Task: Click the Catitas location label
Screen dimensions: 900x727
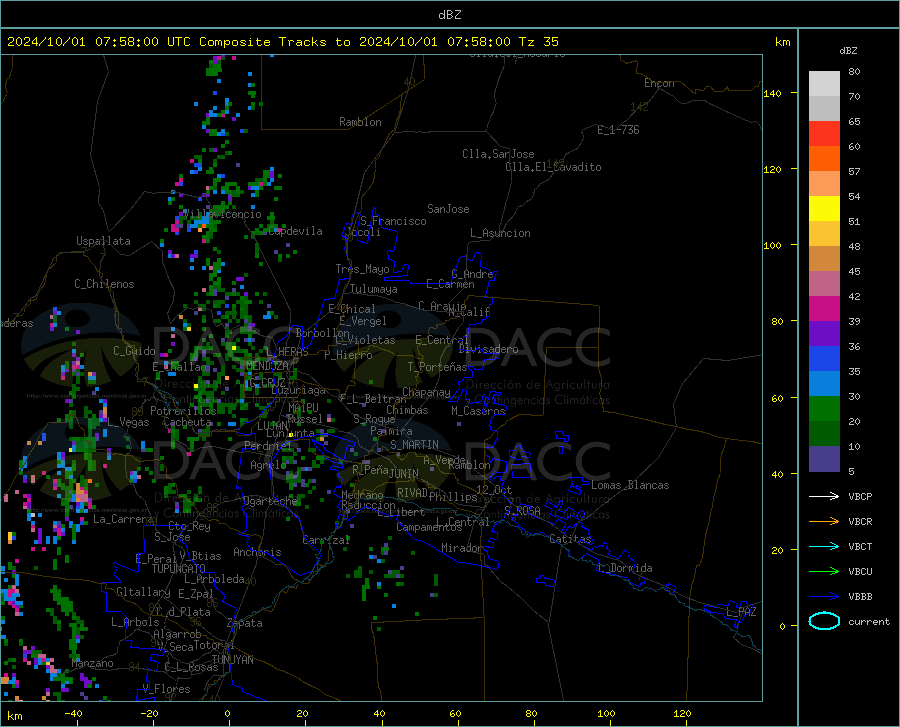Action: point(570,539)
